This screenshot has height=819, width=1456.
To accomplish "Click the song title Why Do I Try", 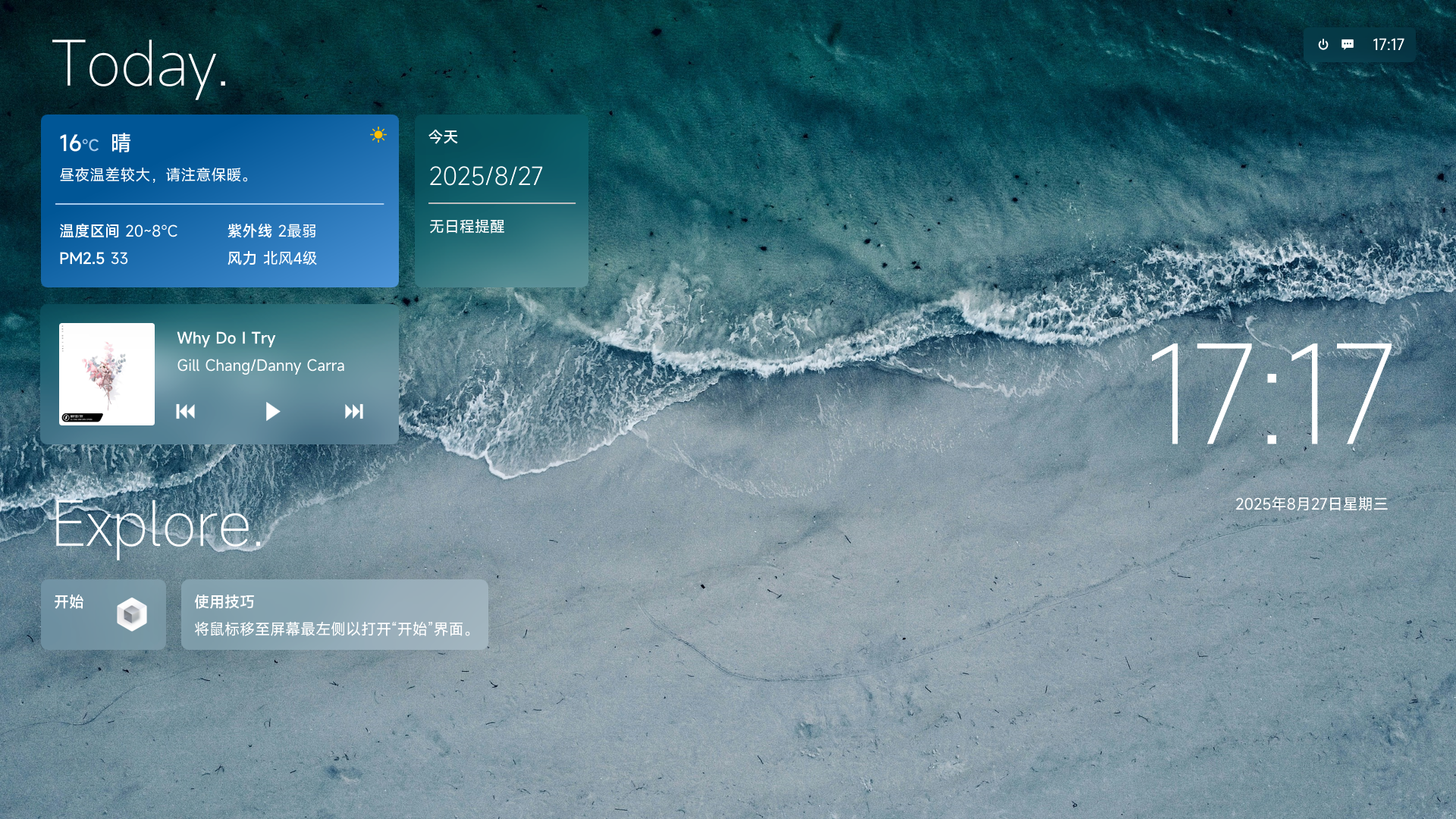I will click(x=226, y=338).
